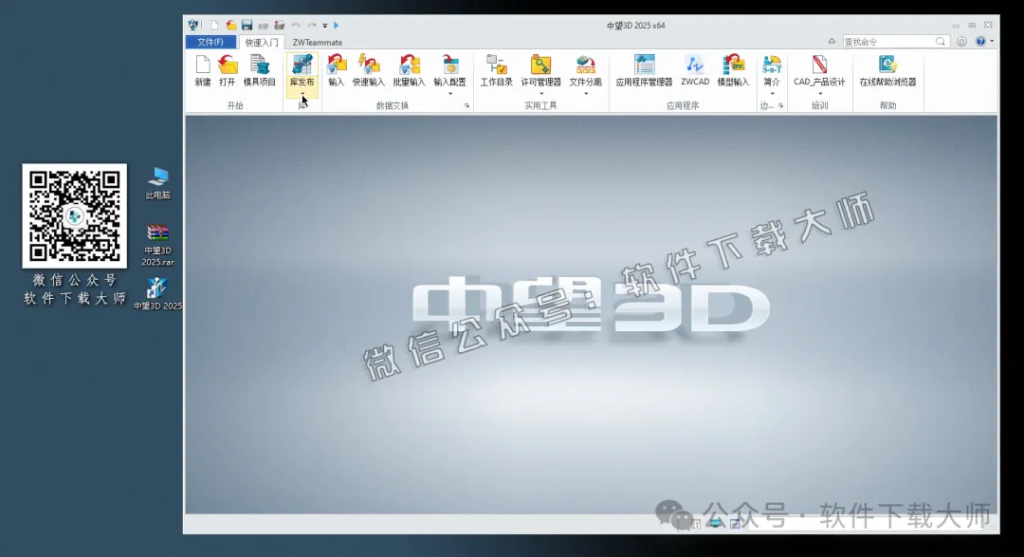This screenshot has height=557, width=1024.
Task: Select the 中望3D 2025.rar archive file
Action: (x=158, y=245)
